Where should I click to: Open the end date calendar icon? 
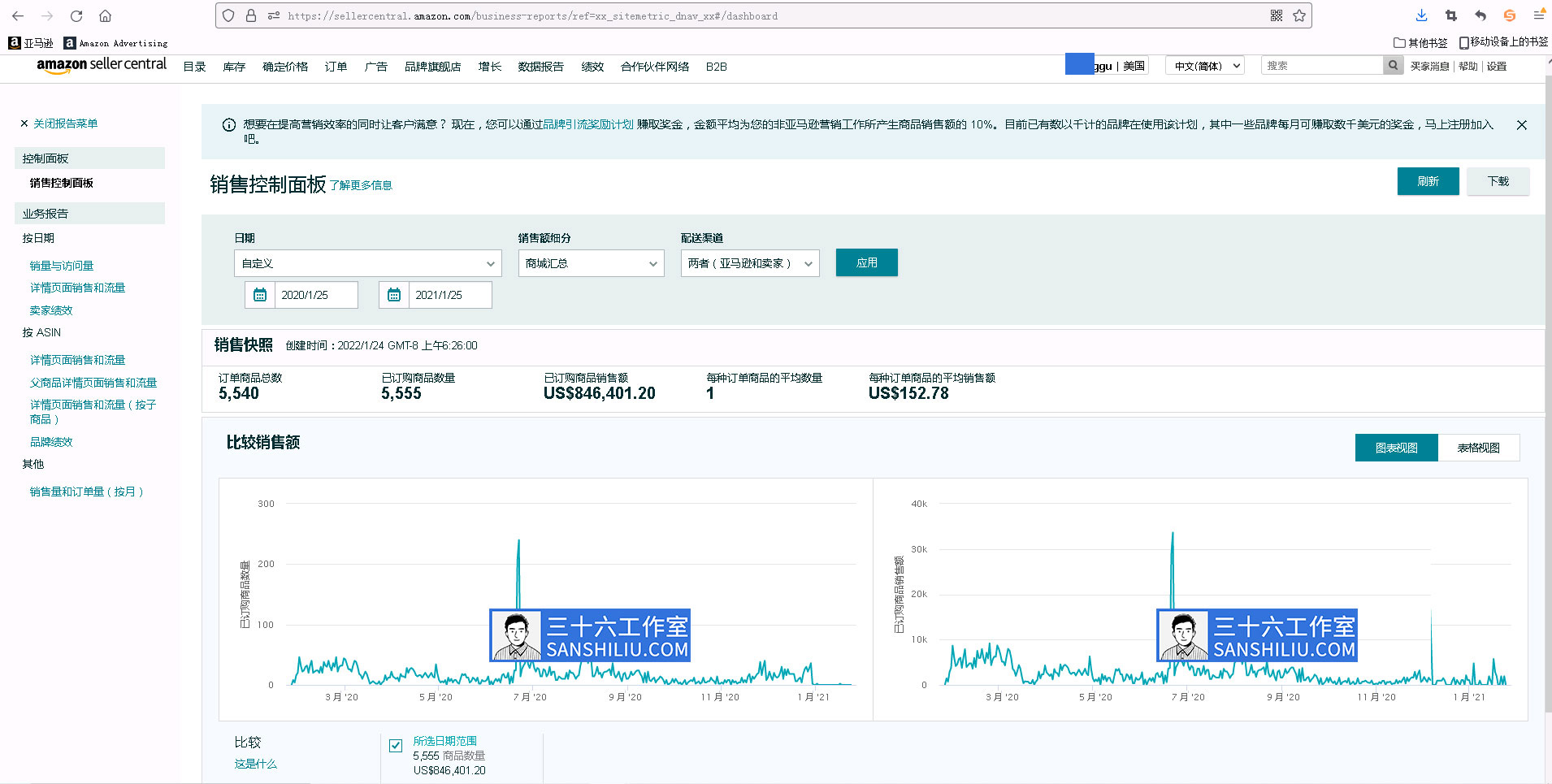click(394, 295)
